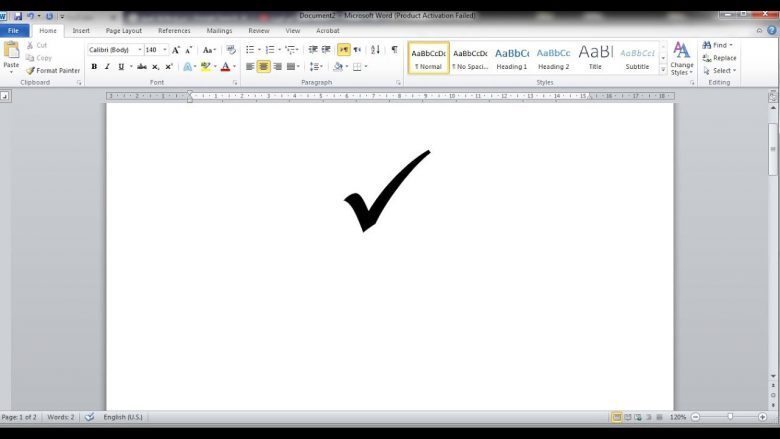
Task: Toggle Show/Hide paragraph marks
Action: pos(394,50)
